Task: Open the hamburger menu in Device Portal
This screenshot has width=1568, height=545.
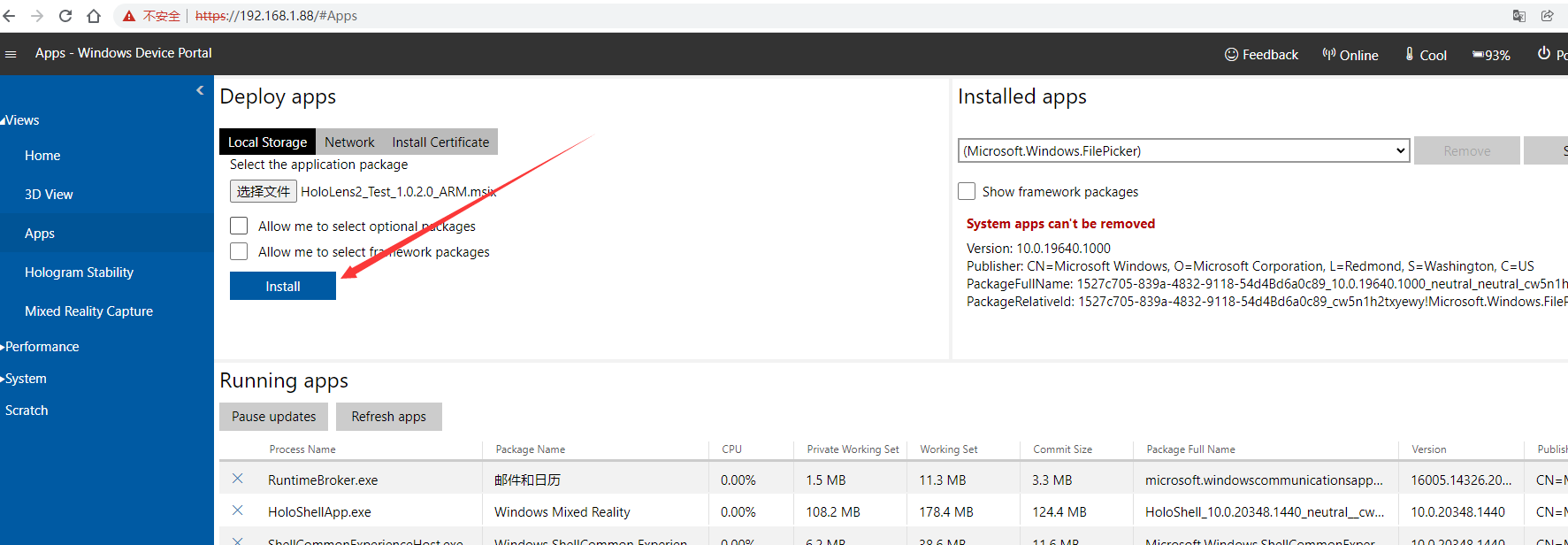Action: (x=11, y=54)
